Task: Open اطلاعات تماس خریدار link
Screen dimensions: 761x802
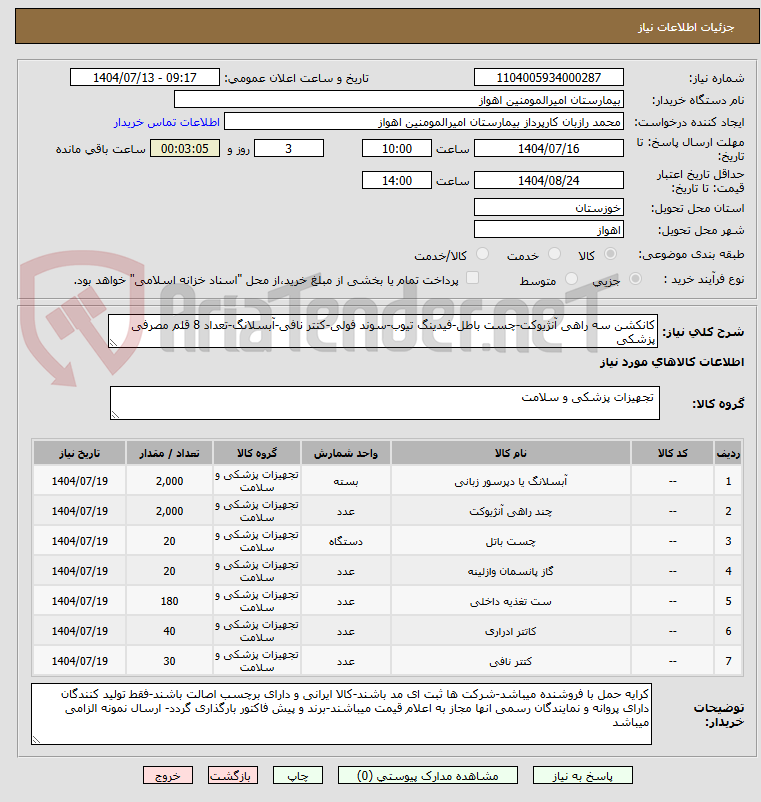Action: [167, 122]
